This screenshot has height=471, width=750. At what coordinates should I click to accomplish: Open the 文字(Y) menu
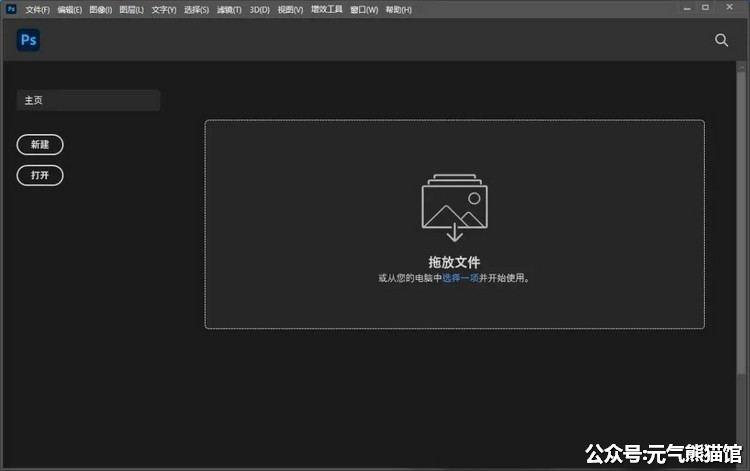coord(163,9)
